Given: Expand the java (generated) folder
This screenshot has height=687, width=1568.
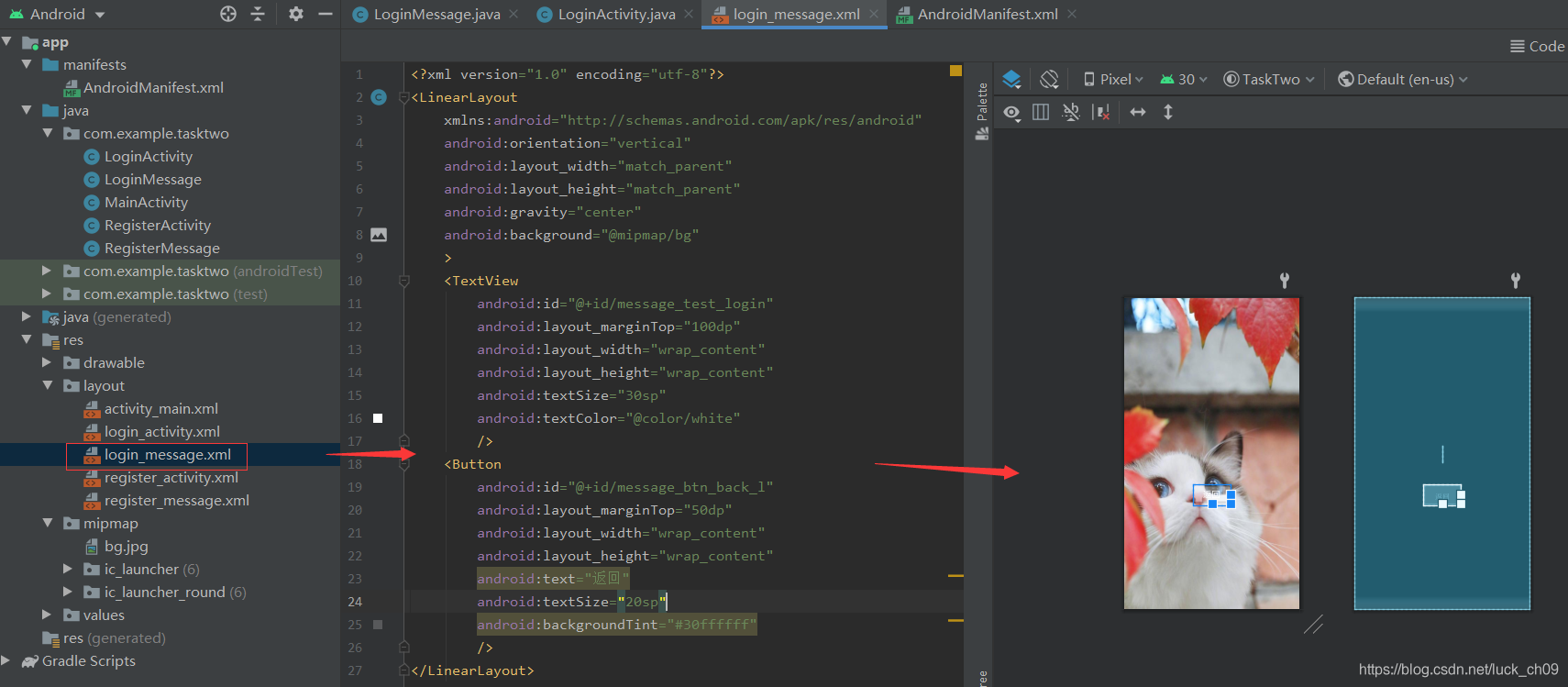Looking at the screenshot, I should (x=27, y=316).
